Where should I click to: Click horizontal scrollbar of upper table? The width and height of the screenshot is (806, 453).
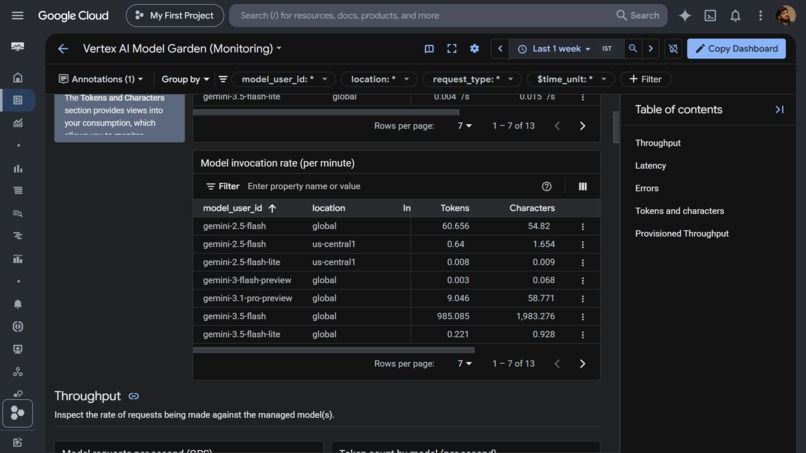[326, 112]
